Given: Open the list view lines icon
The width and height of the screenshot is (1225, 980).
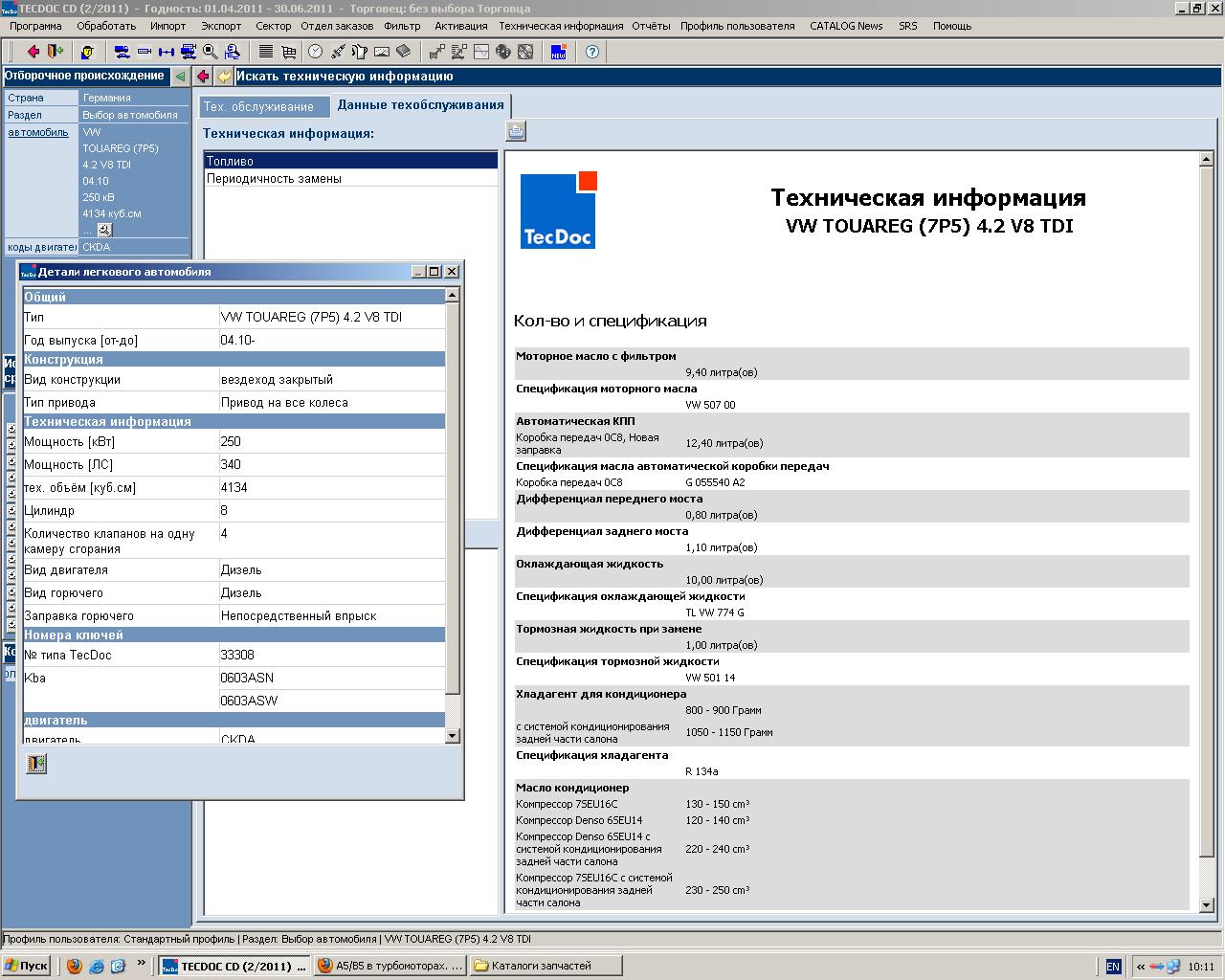Looking at the screenshot, I should point(266,52).
